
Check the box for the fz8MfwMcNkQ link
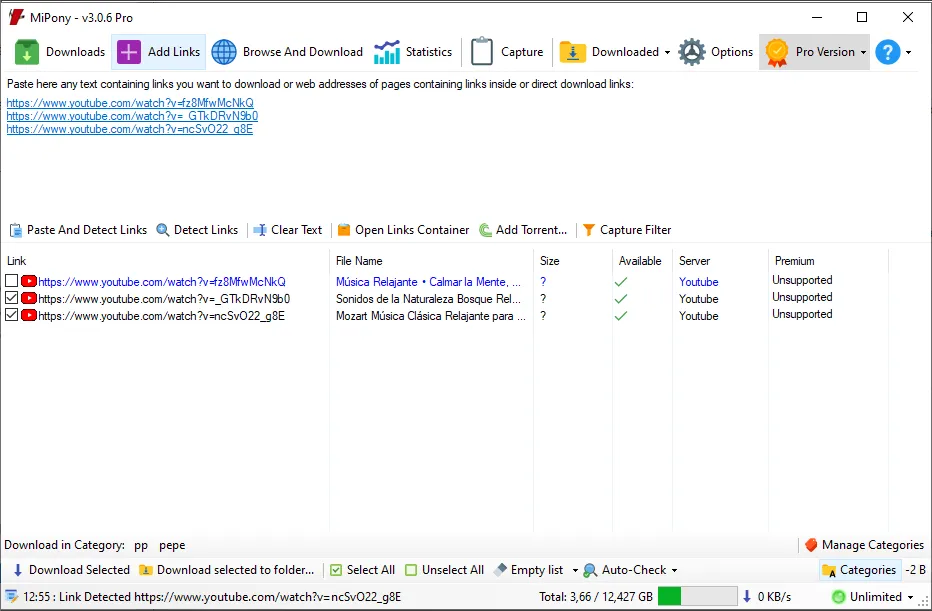click(x=11, y=281)
